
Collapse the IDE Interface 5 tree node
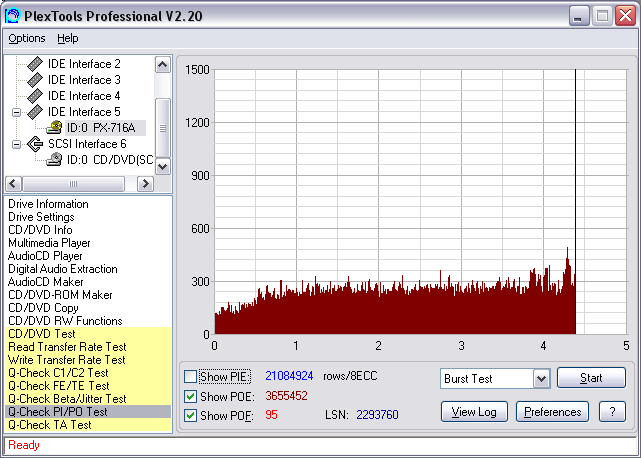16,112
